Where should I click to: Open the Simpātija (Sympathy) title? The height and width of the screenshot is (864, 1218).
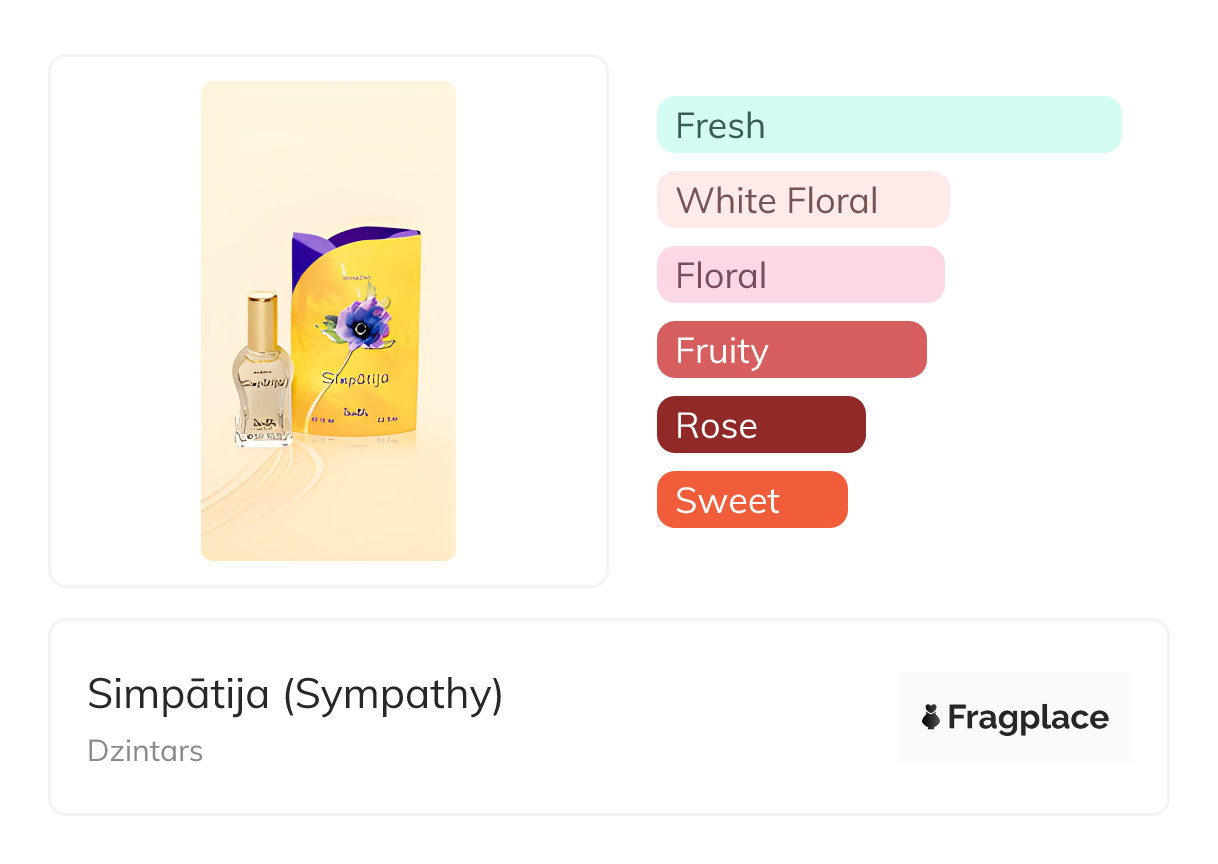tap(295, 694)
